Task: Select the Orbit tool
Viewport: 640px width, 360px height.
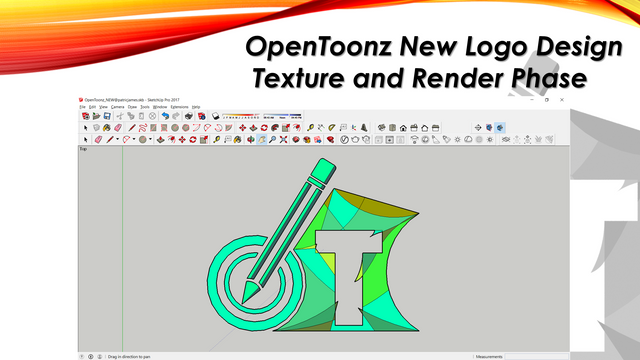Action: [251, 140]
